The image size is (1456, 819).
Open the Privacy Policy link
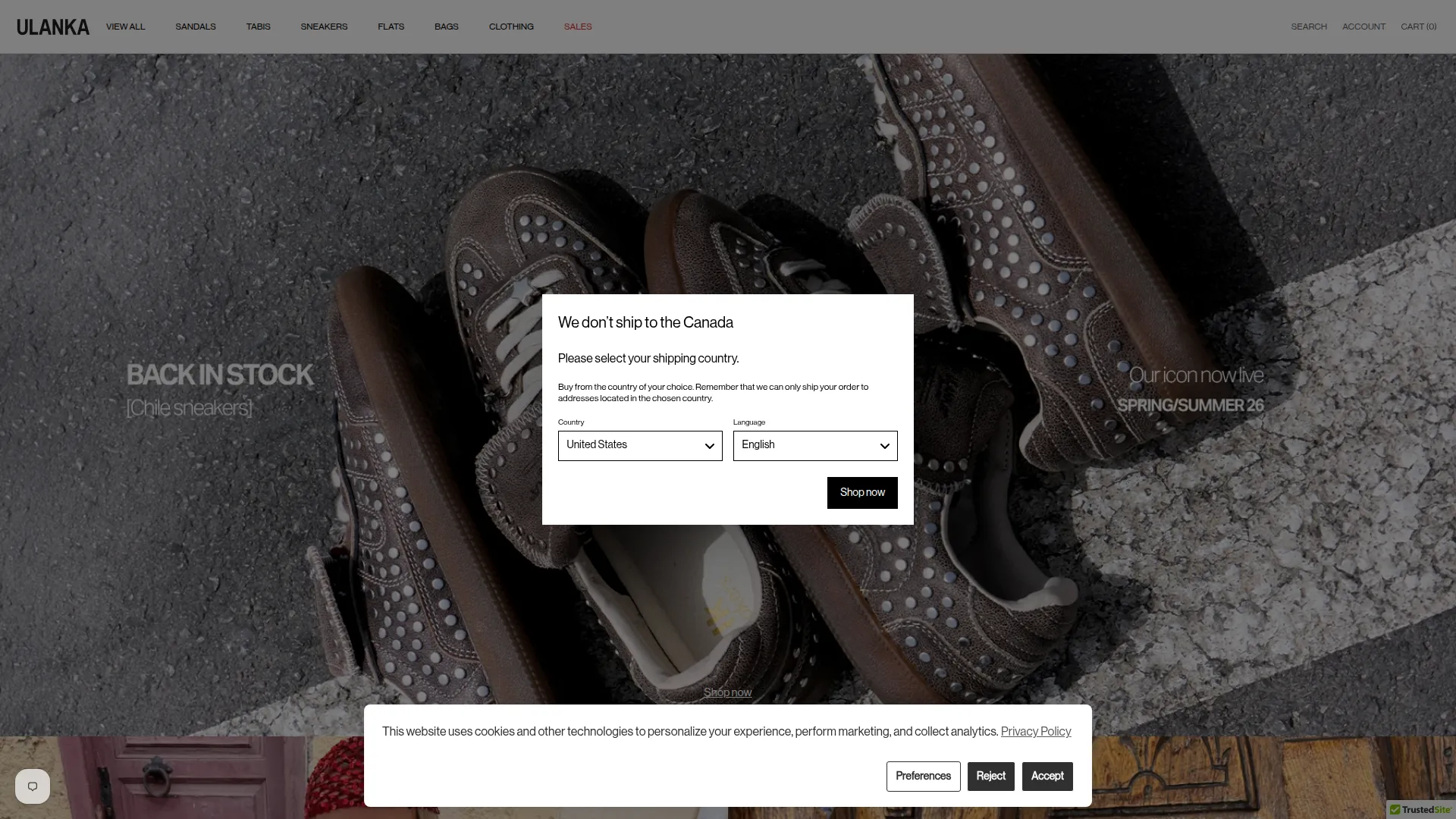(x=1036, y=732)
